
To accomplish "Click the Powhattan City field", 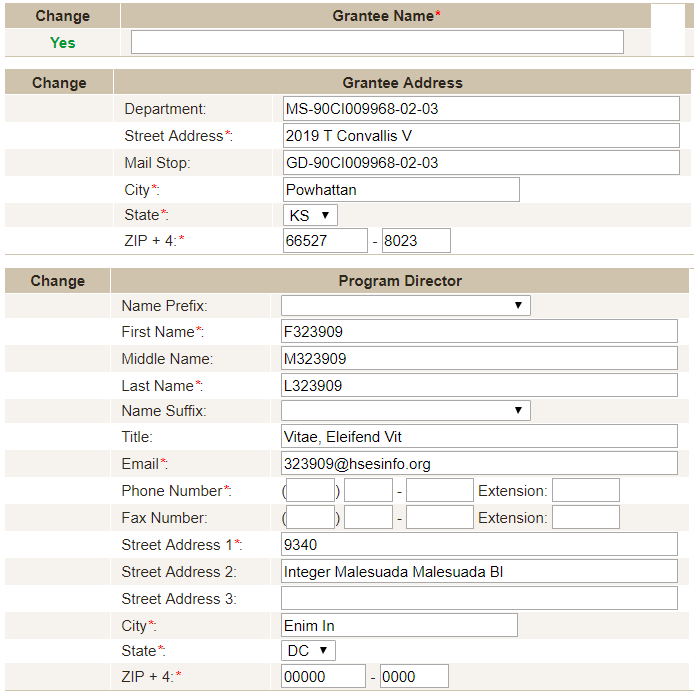I will (x=401, y=190).
